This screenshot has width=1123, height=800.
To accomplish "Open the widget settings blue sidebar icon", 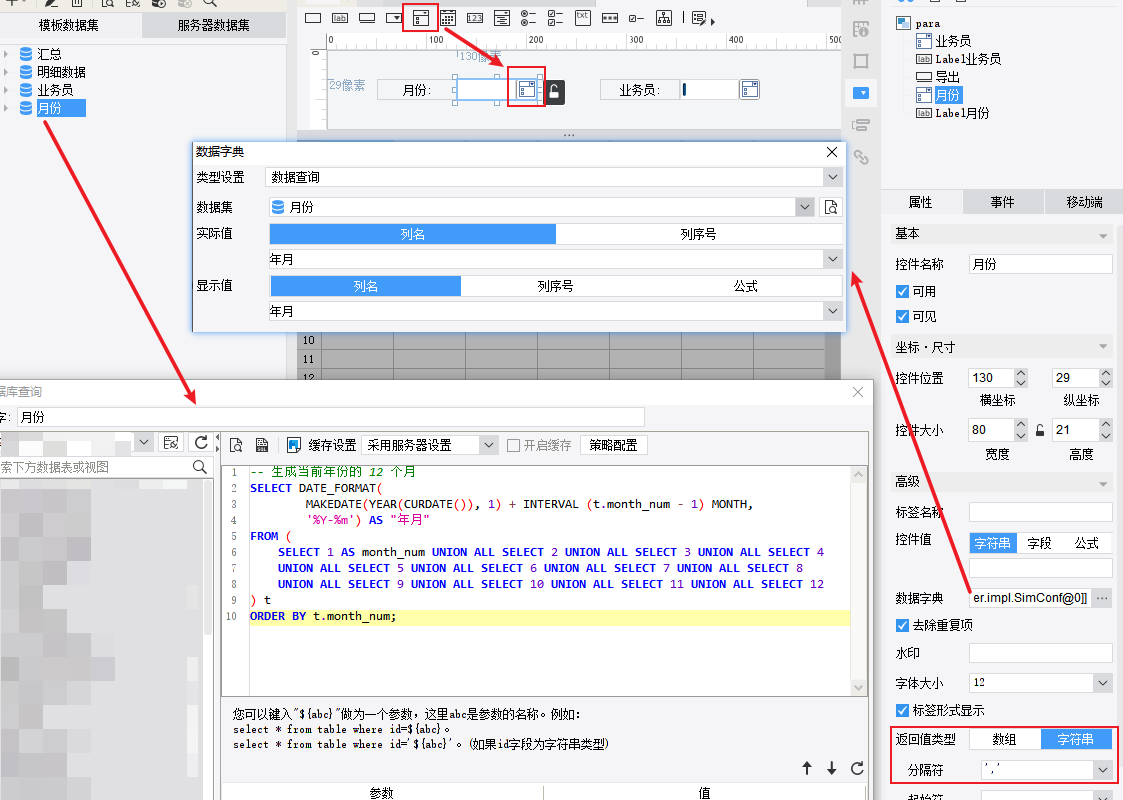I will 861,93.
